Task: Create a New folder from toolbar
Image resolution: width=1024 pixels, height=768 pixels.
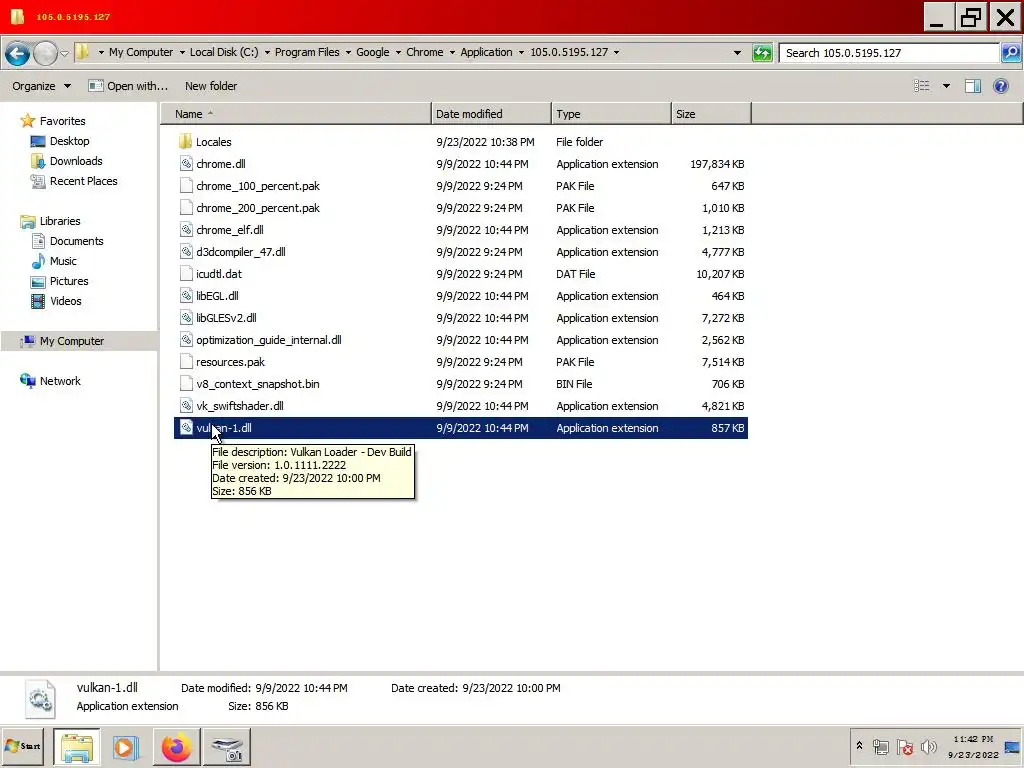Action: (x=211, y=86)
